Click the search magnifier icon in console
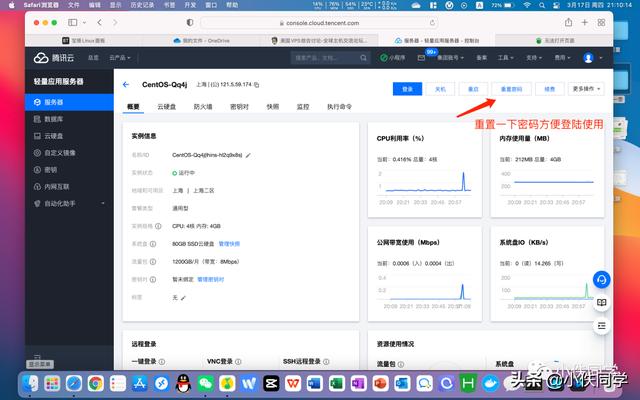The height and width of the screenshot is (400, 640). coord(364,58)
